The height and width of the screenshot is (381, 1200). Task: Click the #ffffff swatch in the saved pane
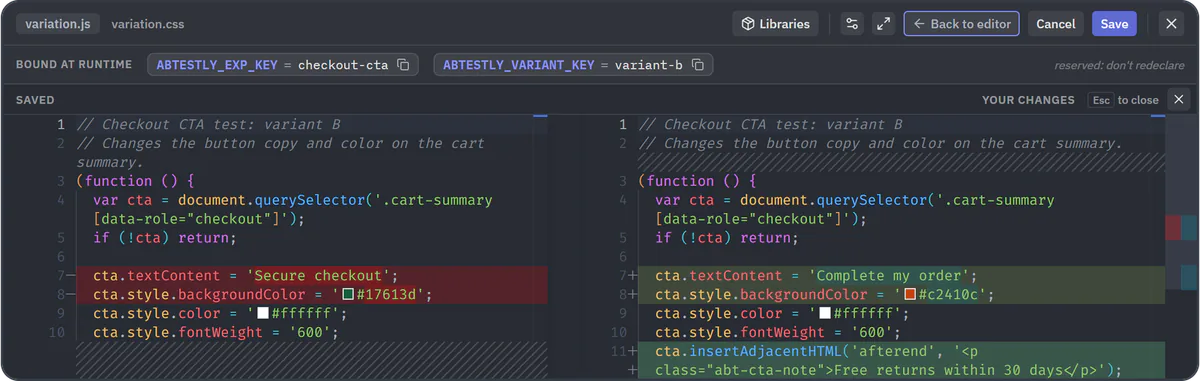[x=263, y=314]
